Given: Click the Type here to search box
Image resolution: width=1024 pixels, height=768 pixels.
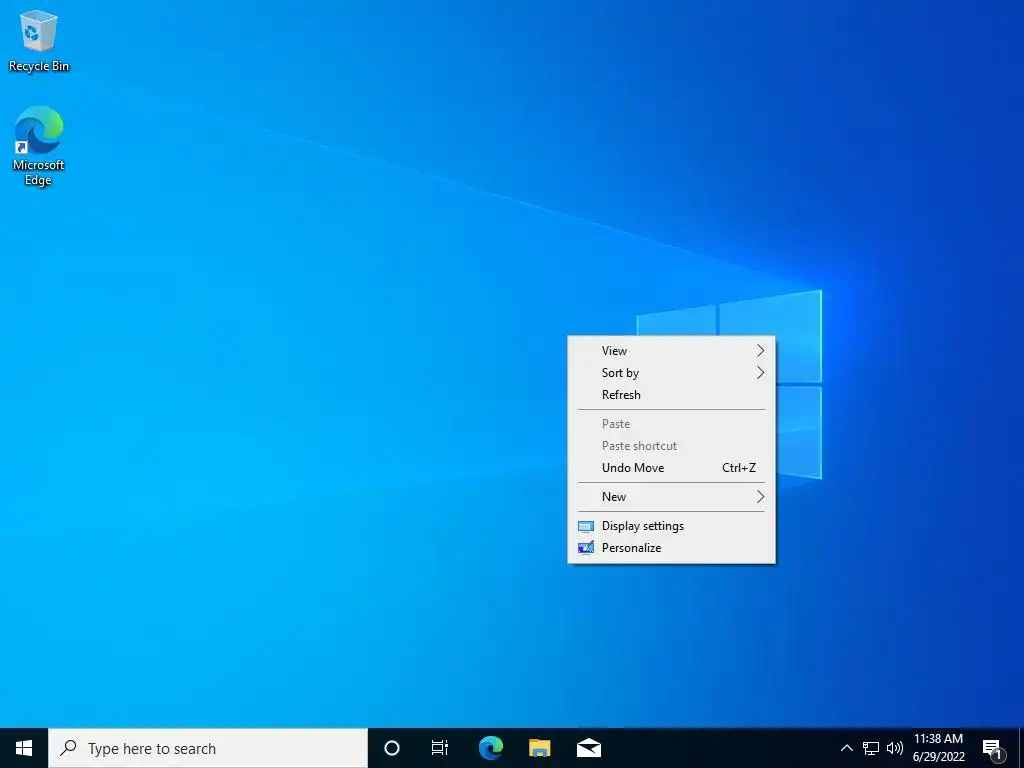Looking at the screenshot, I should tap(208, 748).
